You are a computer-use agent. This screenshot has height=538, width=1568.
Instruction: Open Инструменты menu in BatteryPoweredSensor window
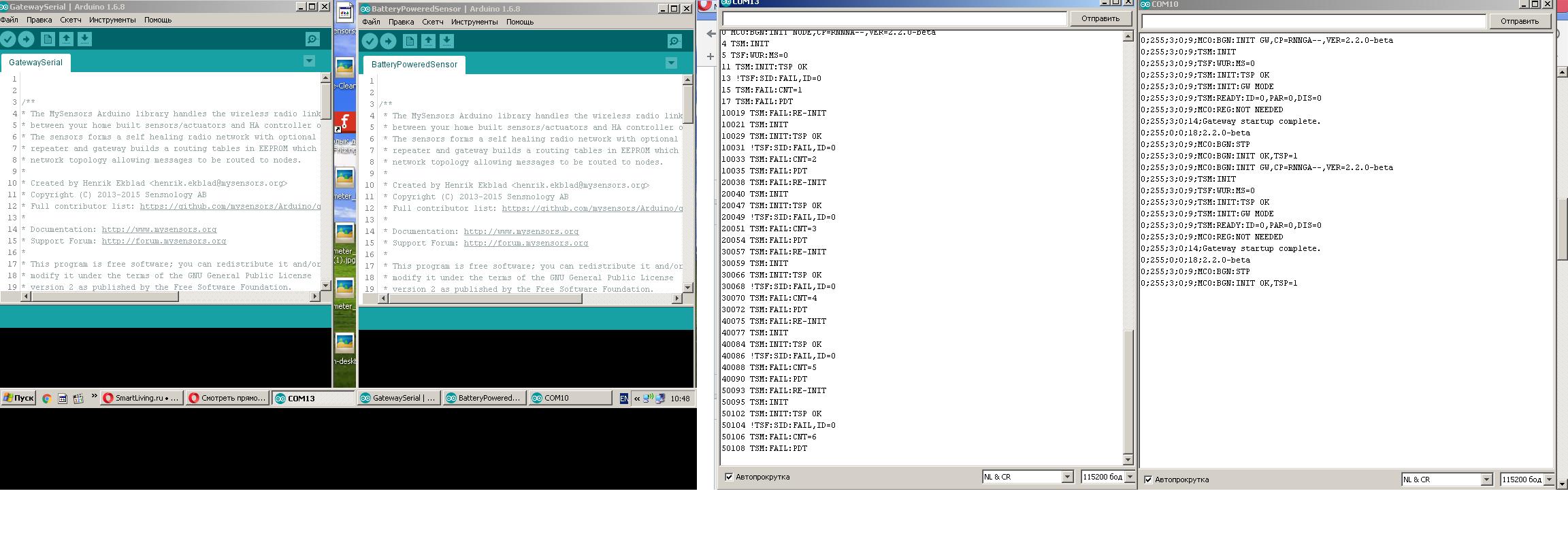[474, 22]
